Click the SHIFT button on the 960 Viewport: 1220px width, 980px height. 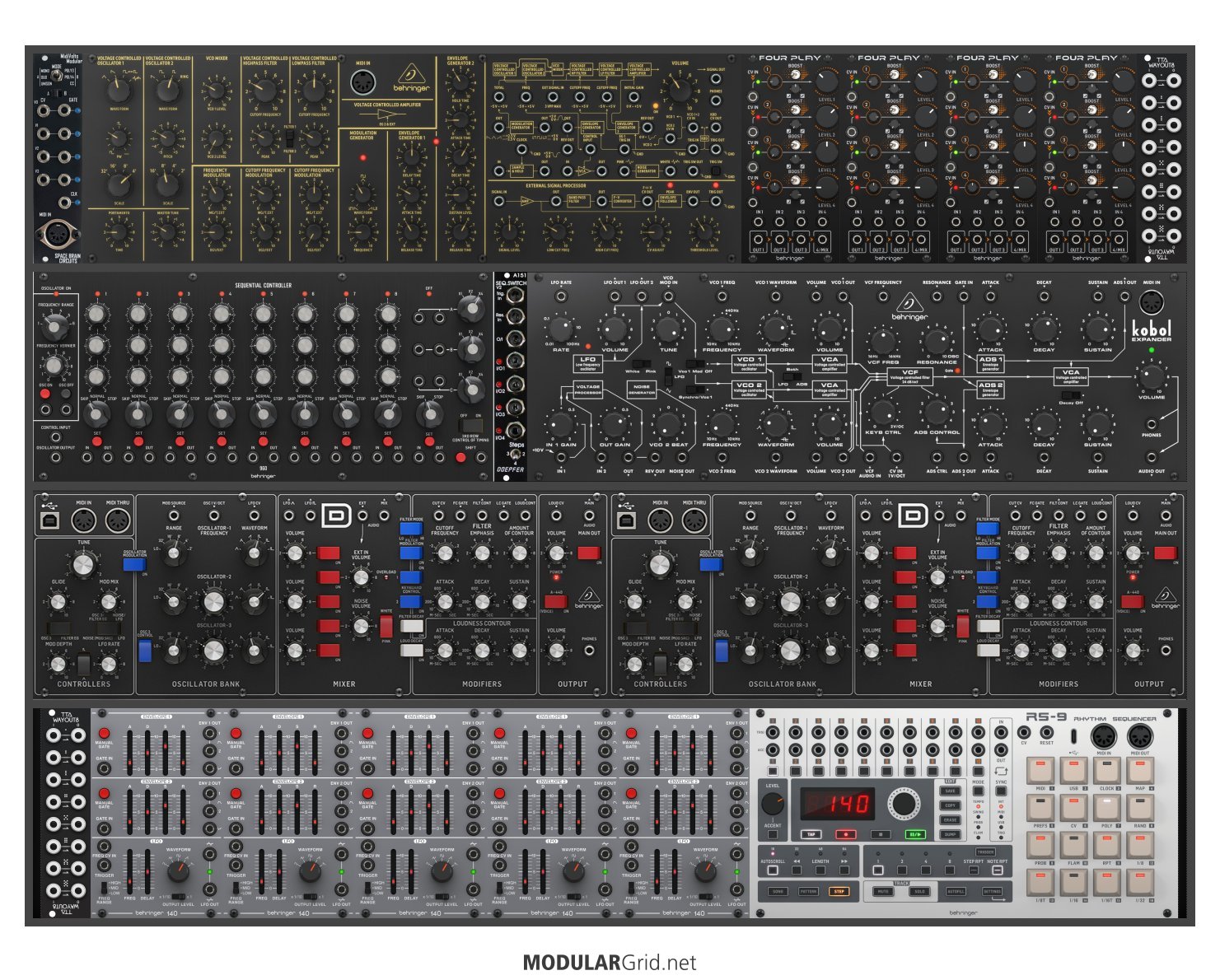click(x=460, y=458)
